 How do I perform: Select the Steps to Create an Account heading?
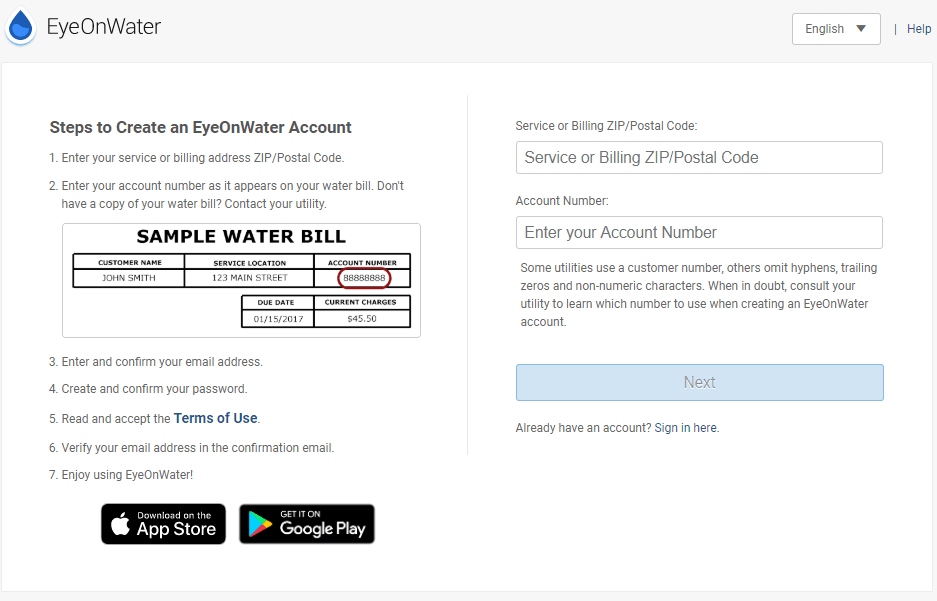pyautogui.click(x=200, y=127)
